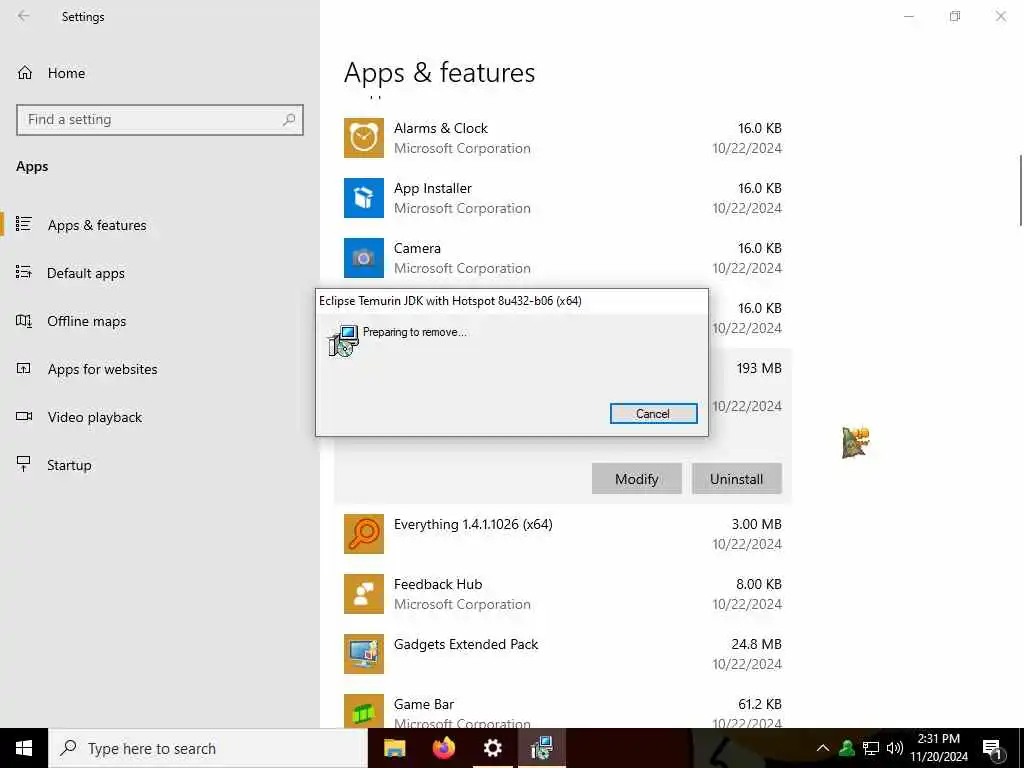The image size is (1024, 768).
Task: Select the Gadgets Extended Pack entry
Action: [562, 654]
